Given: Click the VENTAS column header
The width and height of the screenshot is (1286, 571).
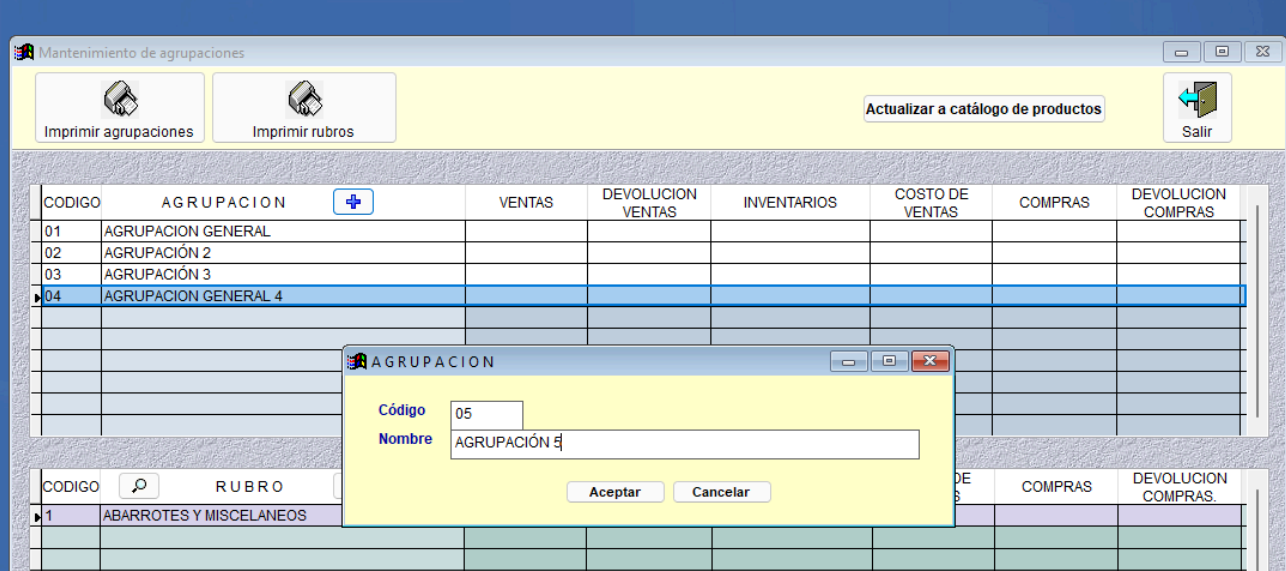Looking at the screenshot, I should [526, 202].
